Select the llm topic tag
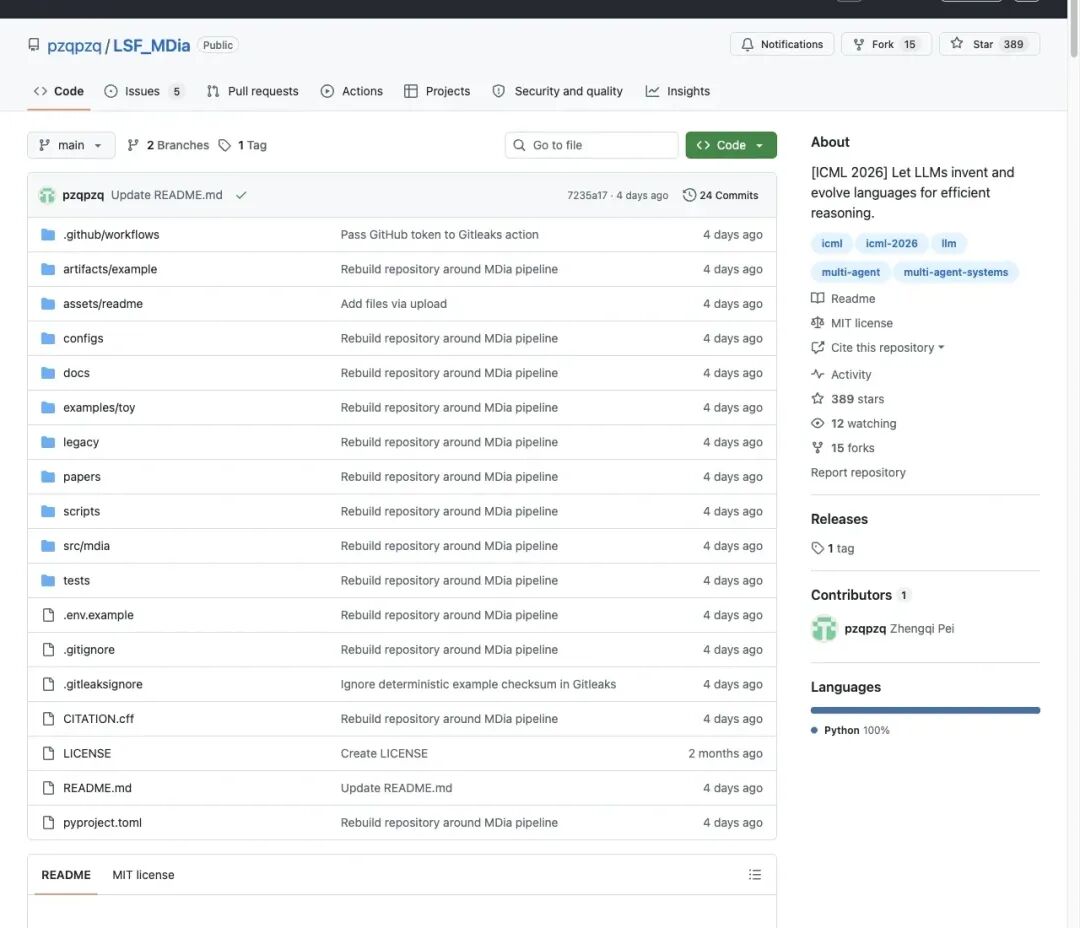The image size is (1080, 928). click(948, 243)
